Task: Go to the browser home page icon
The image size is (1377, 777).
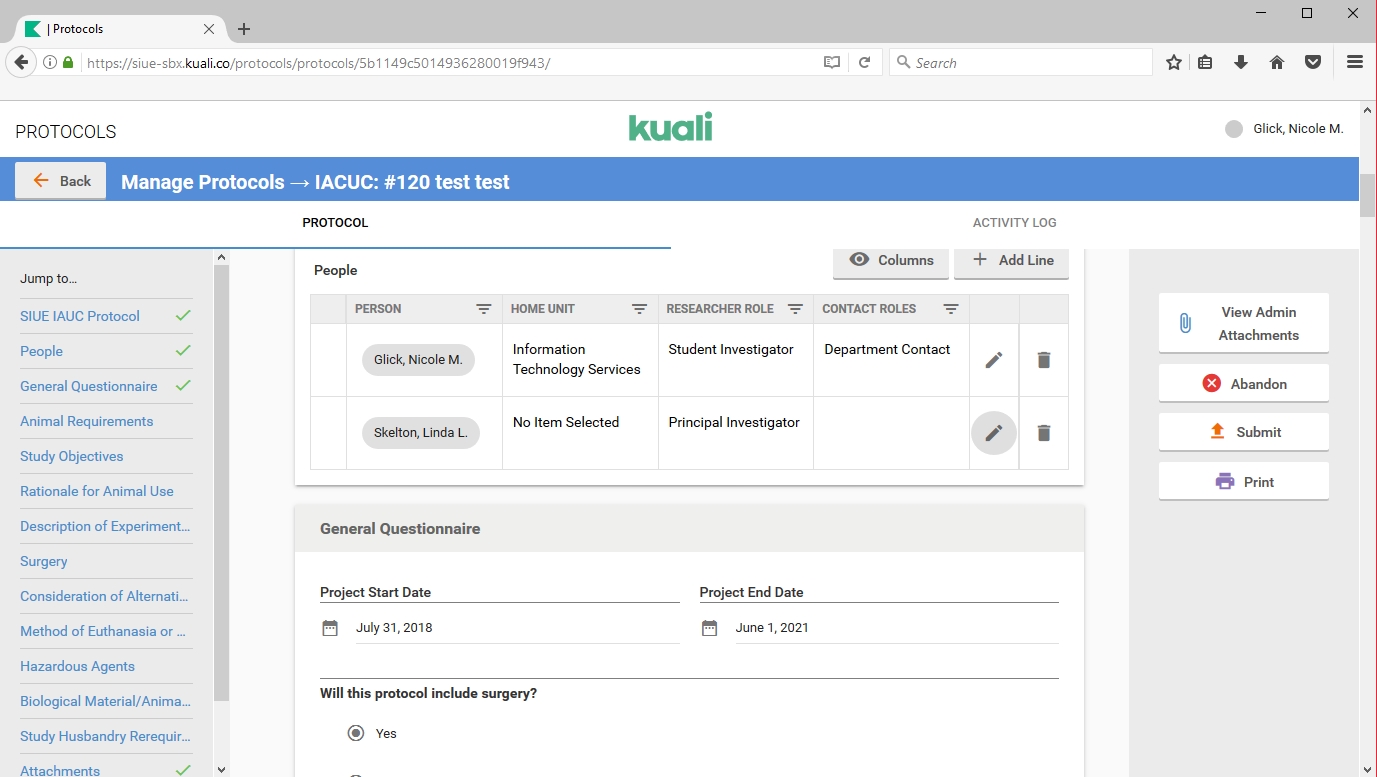Action: [1277, 62]
